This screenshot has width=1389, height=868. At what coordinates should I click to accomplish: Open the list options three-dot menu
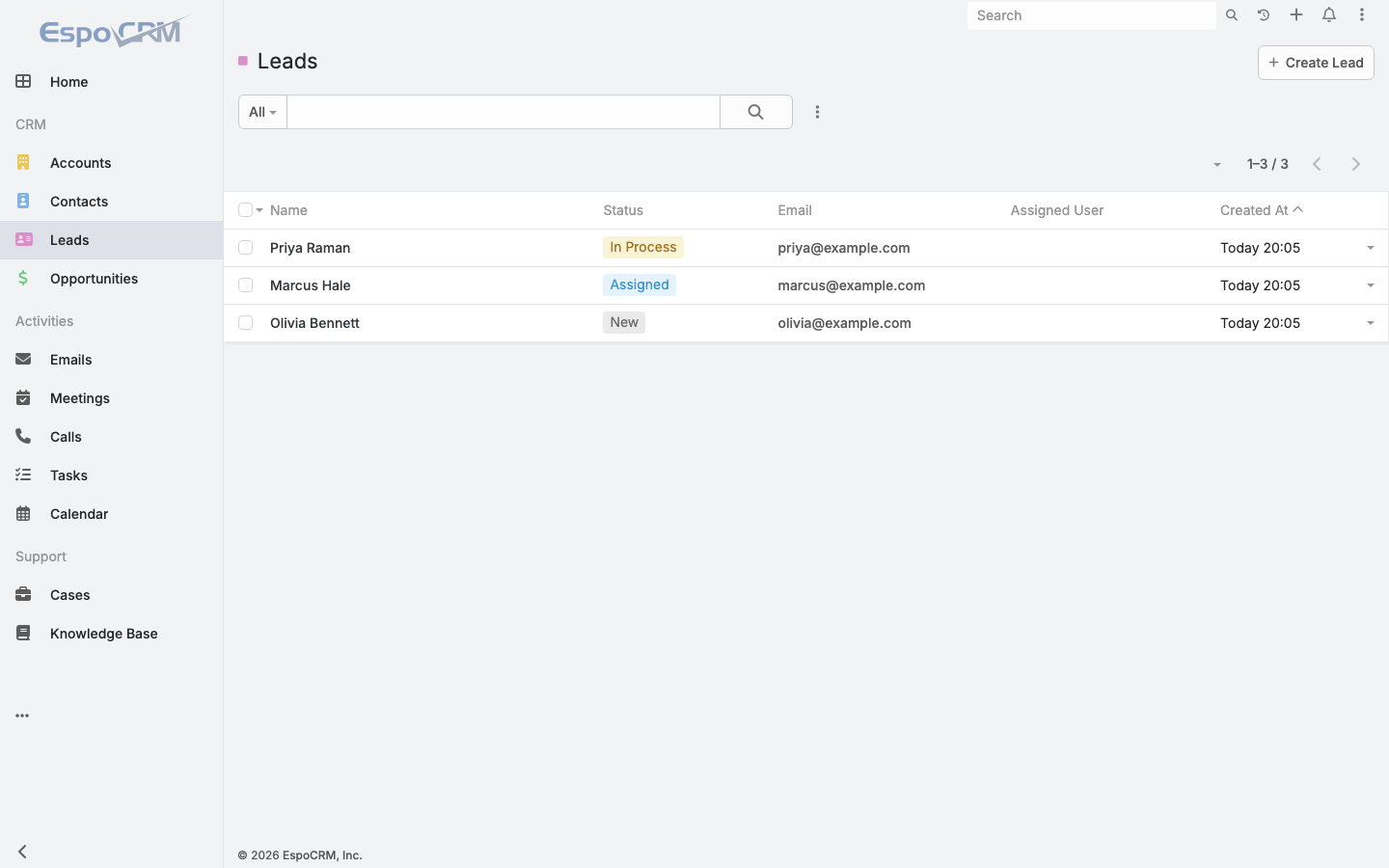[x=817, y=112]
